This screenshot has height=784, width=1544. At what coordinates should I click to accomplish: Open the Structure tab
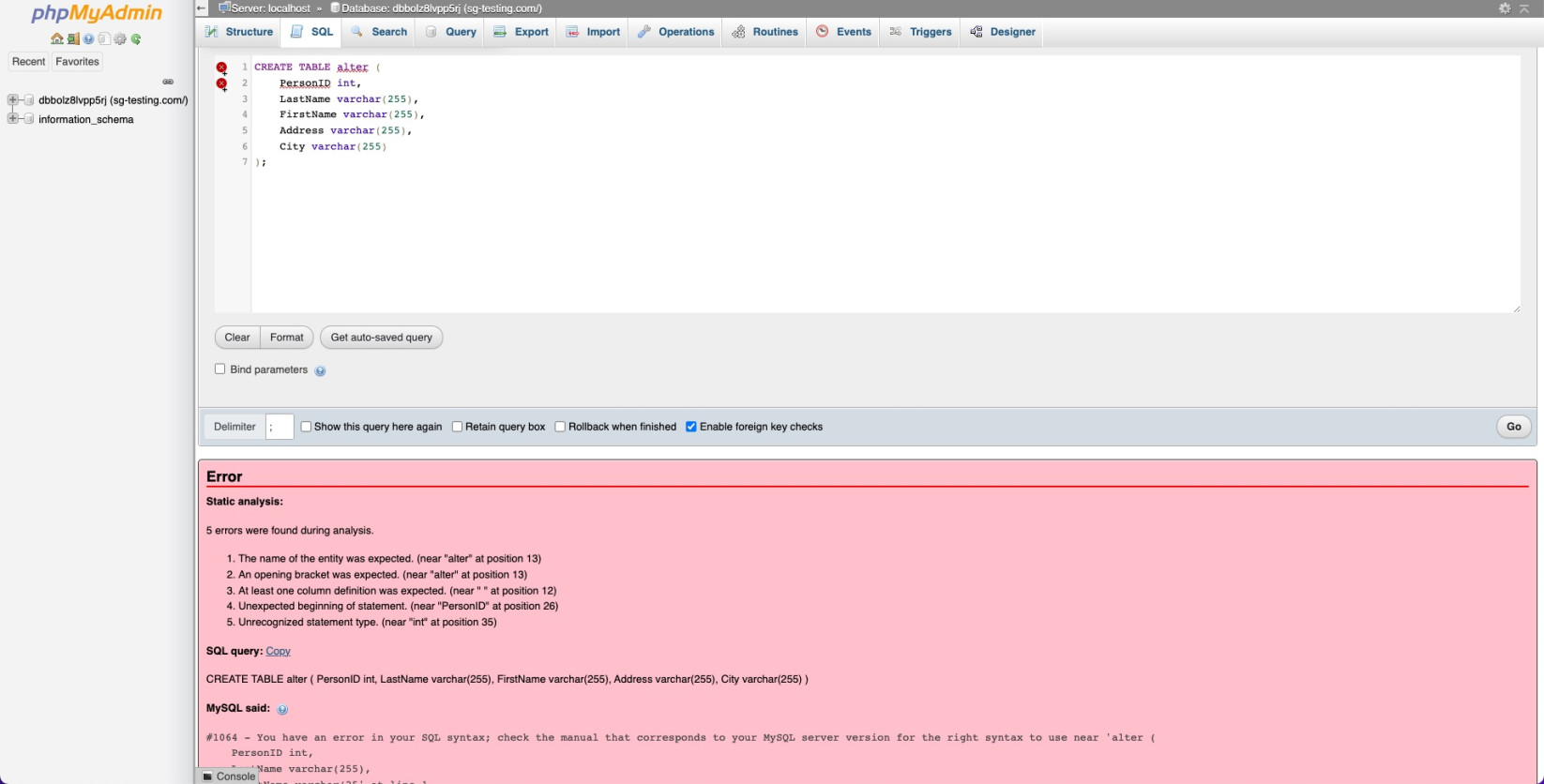(239, 32)
